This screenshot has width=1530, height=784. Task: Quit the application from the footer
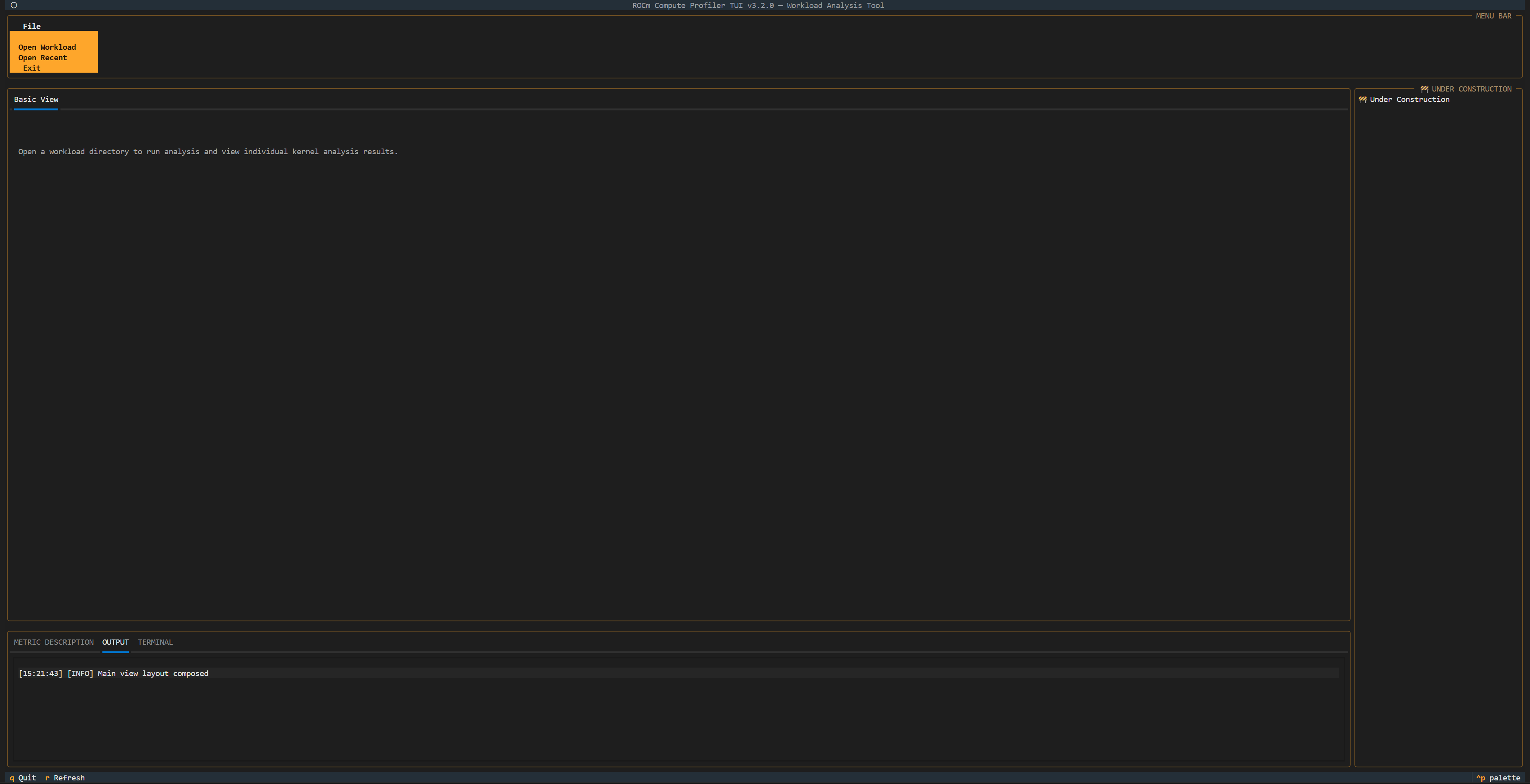point(27,778)
